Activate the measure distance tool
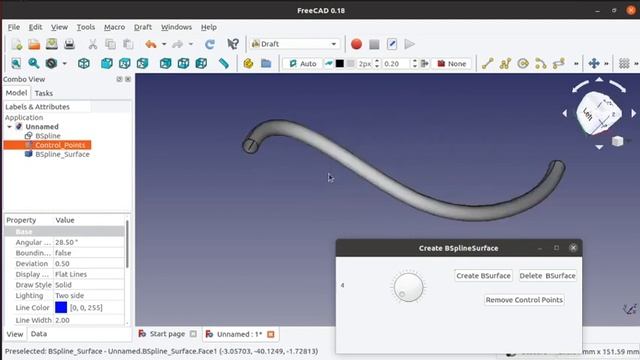 tap(224, 63)
